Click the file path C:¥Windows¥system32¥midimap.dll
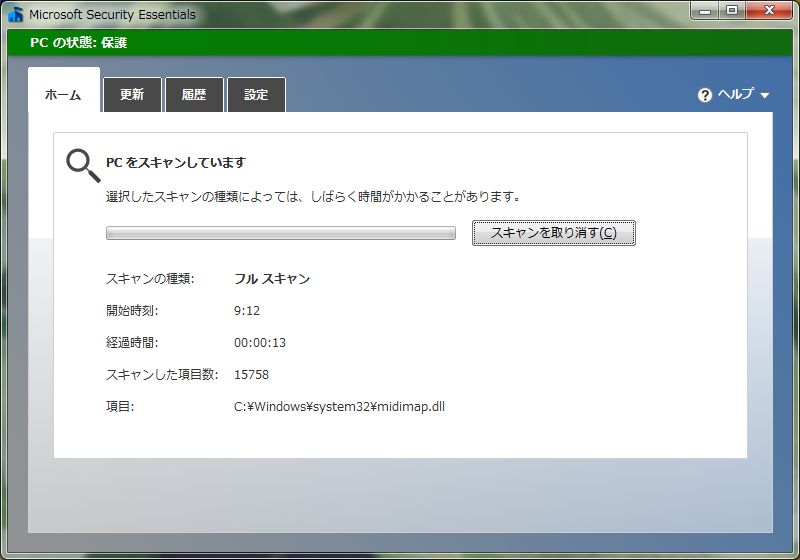The width and height of the screenshot is (800, 560). pos(339,406)
